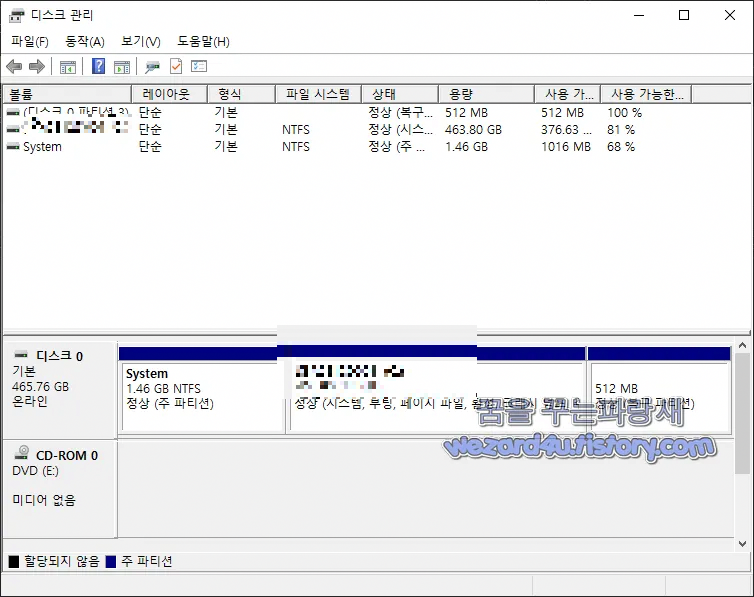The width and height of the screenshot is (754, 597).
Task: Select the System volume row name
Action: (x=42, y=147)
